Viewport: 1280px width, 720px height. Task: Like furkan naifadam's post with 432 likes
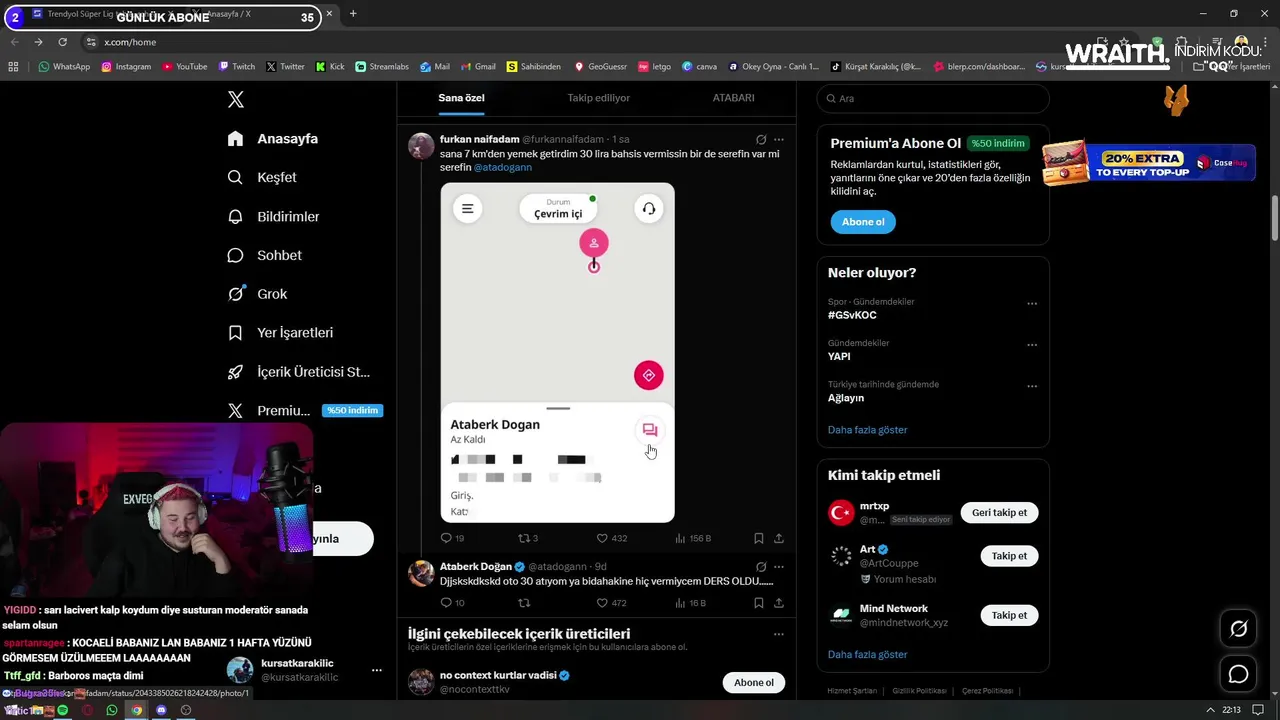tap(611, 538)
